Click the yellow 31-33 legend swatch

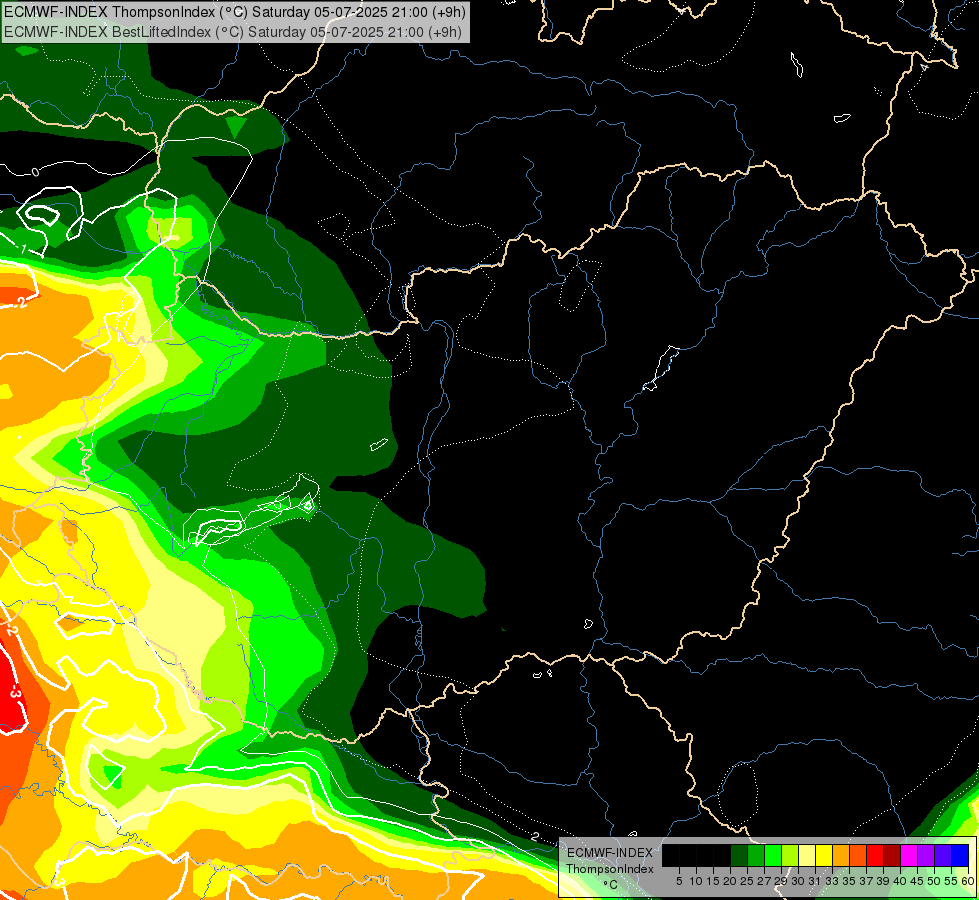(x=824, y=855)
